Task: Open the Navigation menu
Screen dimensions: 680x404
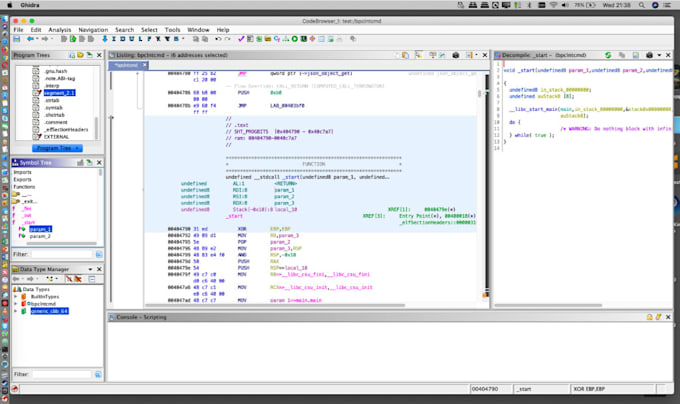Action: pos(93,30)
